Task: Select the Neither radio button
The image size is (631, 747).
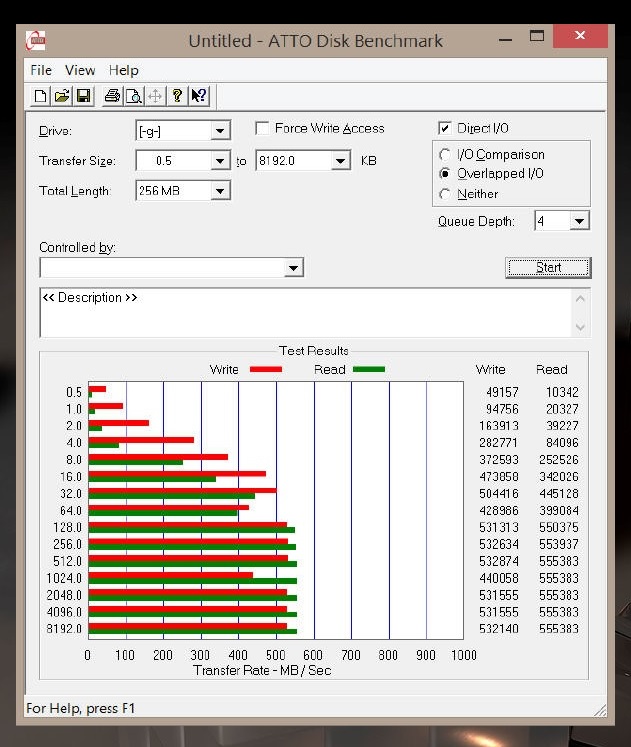Action: 444,194
